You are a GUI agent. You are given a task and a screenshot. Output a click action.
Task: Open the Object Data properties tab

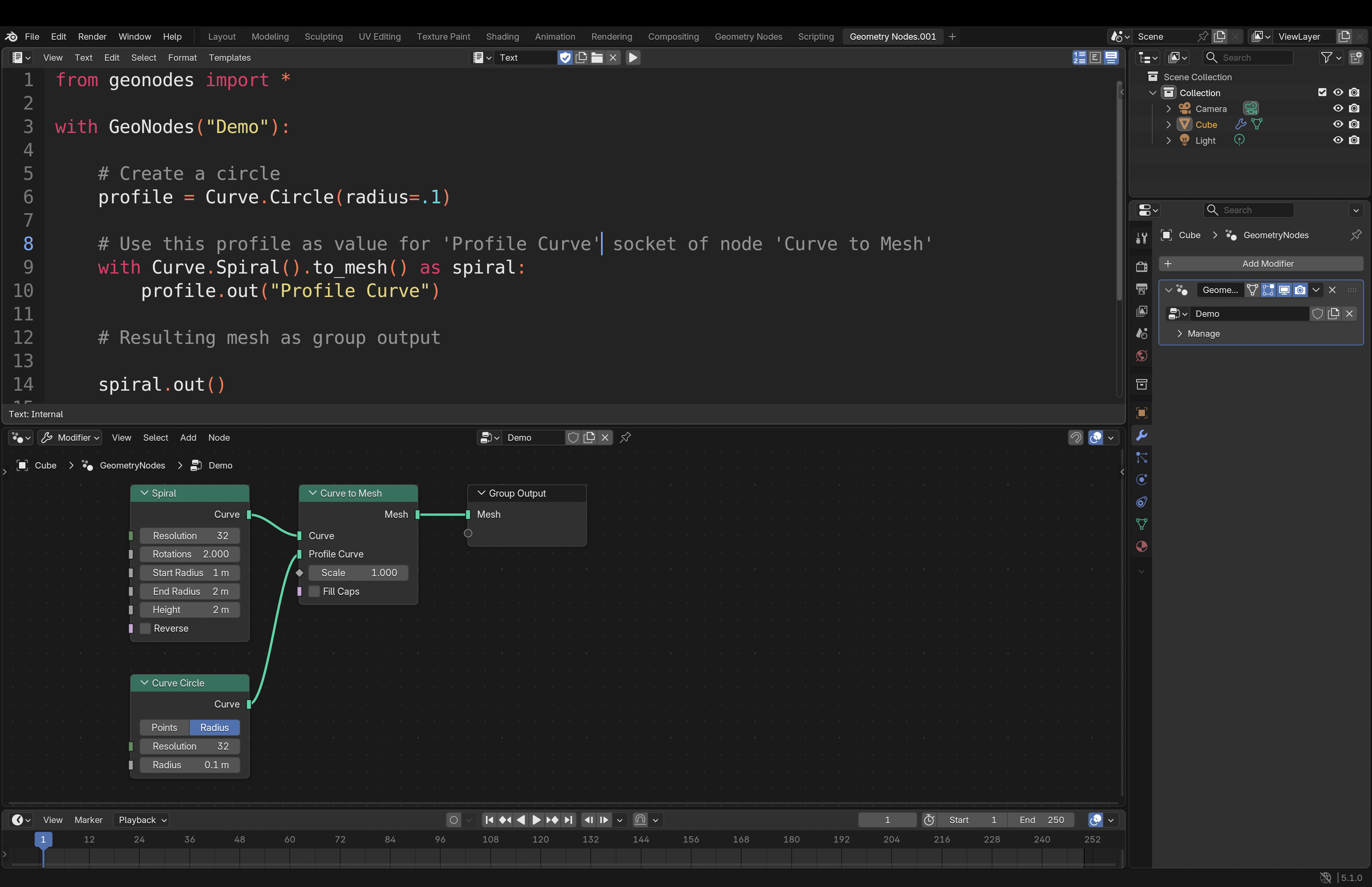[1142, 524]
